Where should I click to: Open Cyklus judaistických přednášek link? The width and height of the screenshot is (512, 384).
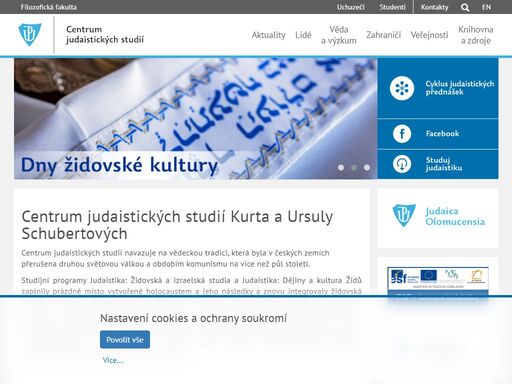(460, 88)
